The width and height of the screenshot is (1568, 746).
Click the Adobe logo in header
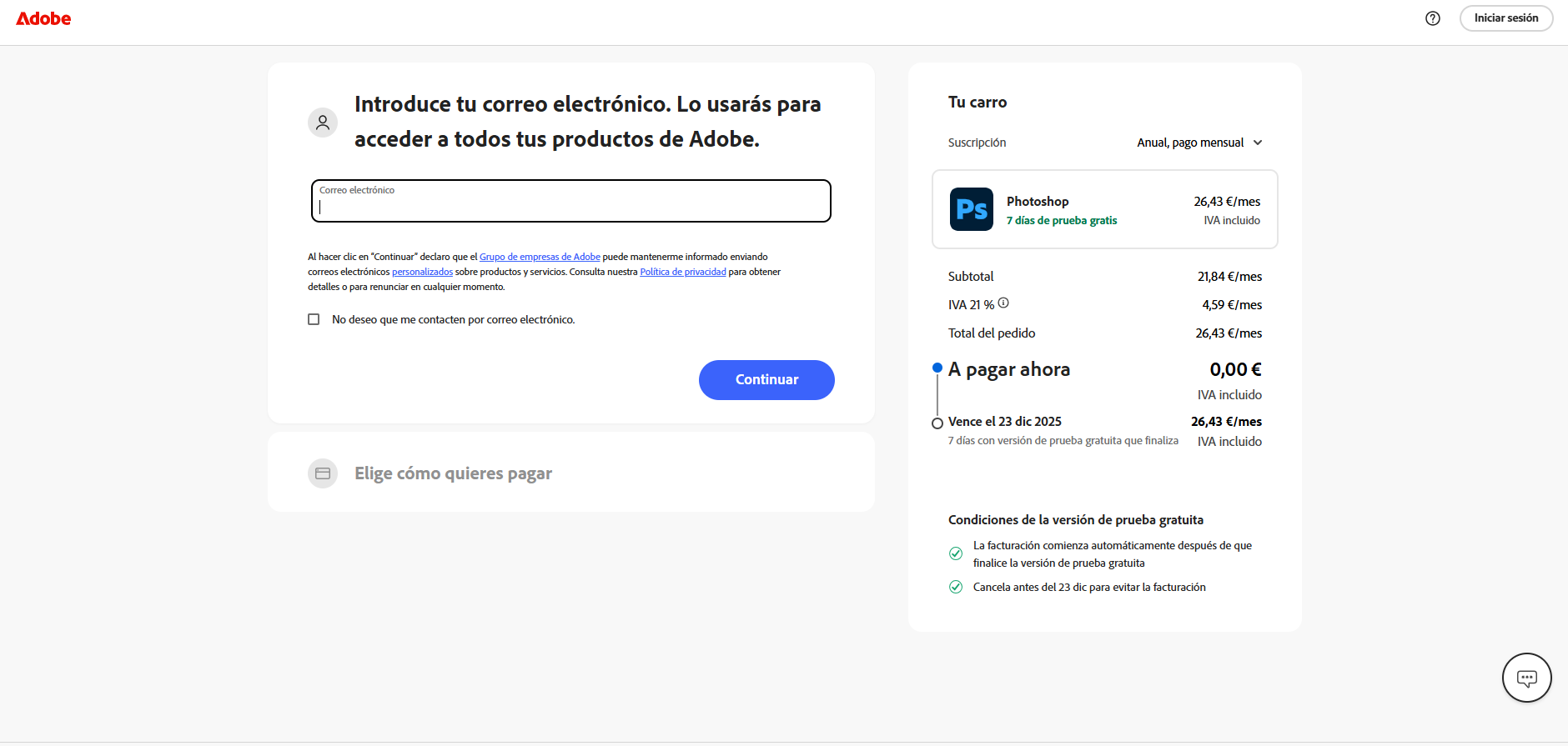[43, 18]
